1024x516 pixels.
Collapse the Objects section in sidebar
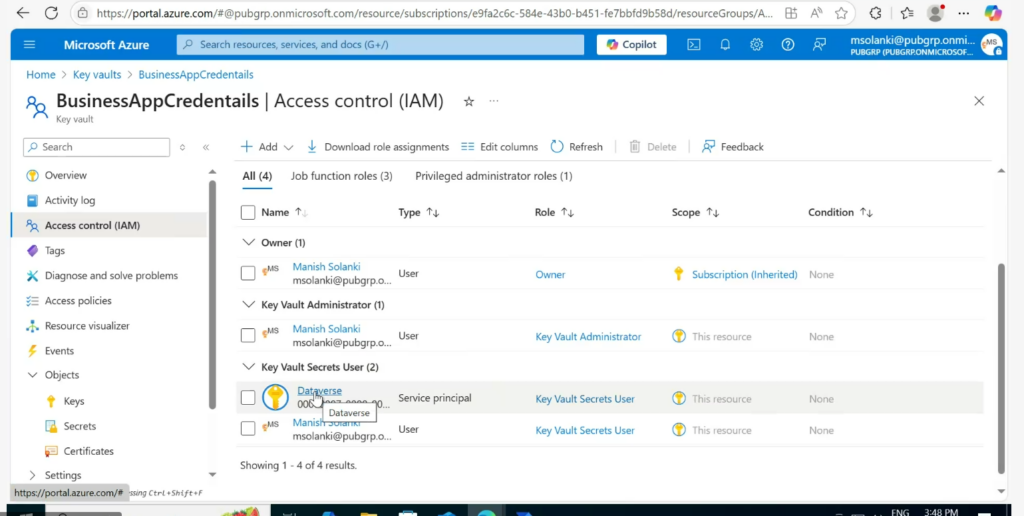point(32,375)
